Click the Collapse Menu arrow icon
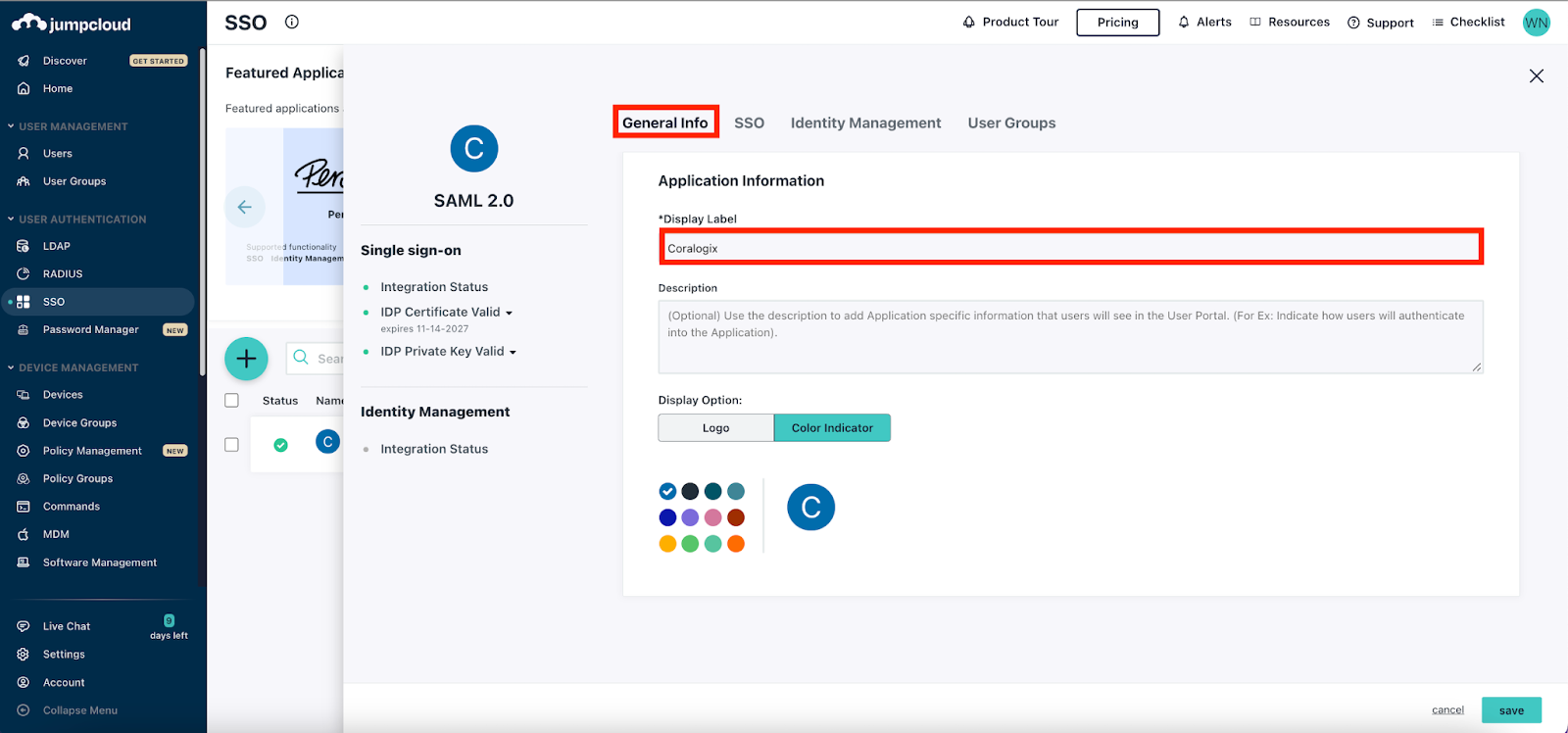Image resolution: width=1568 pixels, height=733 pixels. coord(24,710)
